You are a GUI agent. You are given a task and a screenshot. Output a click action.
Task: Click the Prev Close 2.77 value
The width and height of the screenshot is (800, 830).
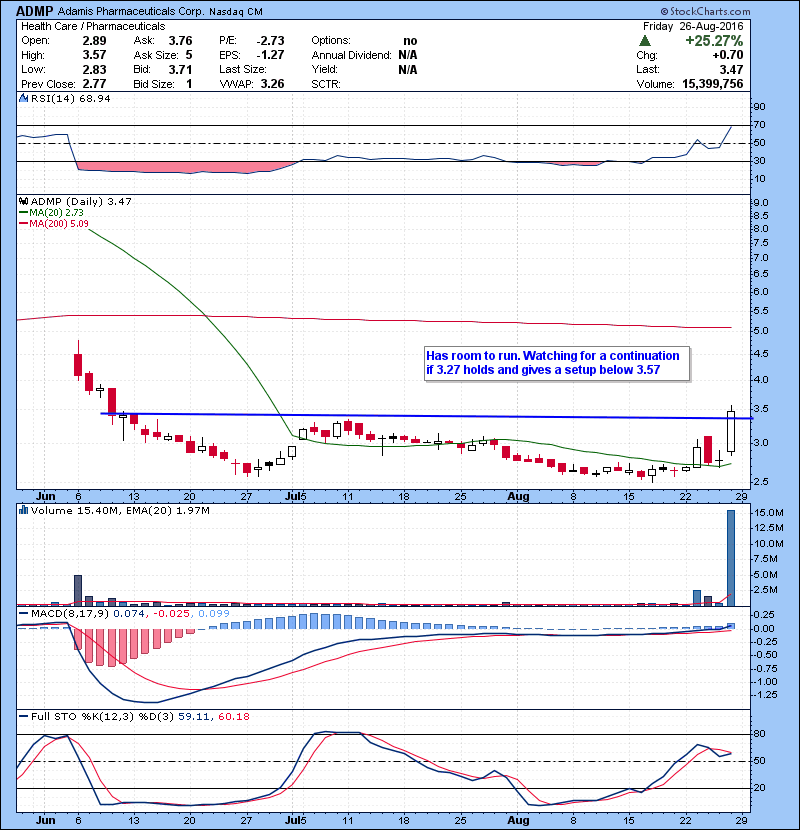[94, 84]
